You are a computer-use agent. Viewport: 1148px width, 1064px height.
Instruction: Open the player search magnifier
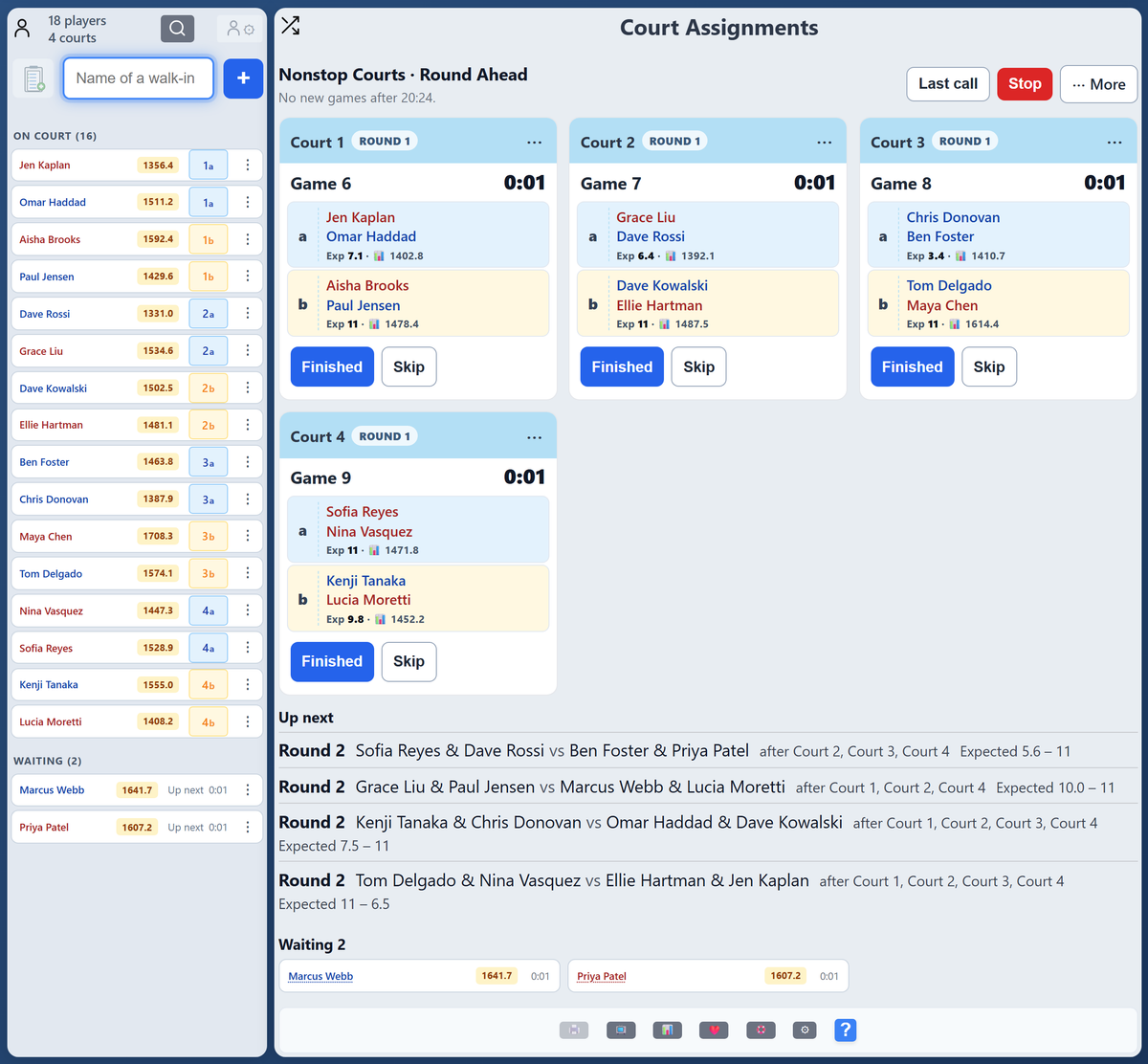click(x=177, y=29)
